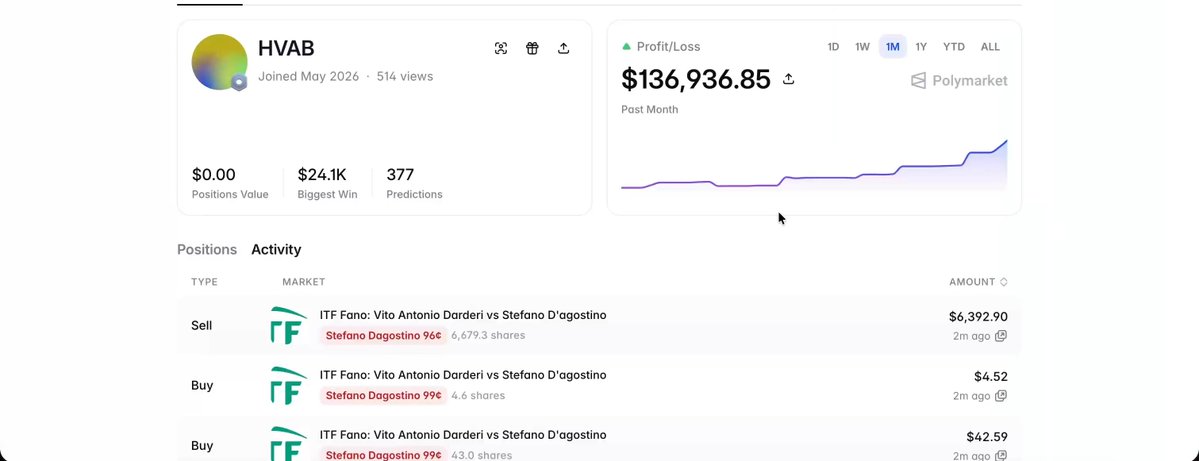Screen dimensions: 1199x461
Task: Open the Sell row ITF Fano market title
Action: tap(463, 315)
